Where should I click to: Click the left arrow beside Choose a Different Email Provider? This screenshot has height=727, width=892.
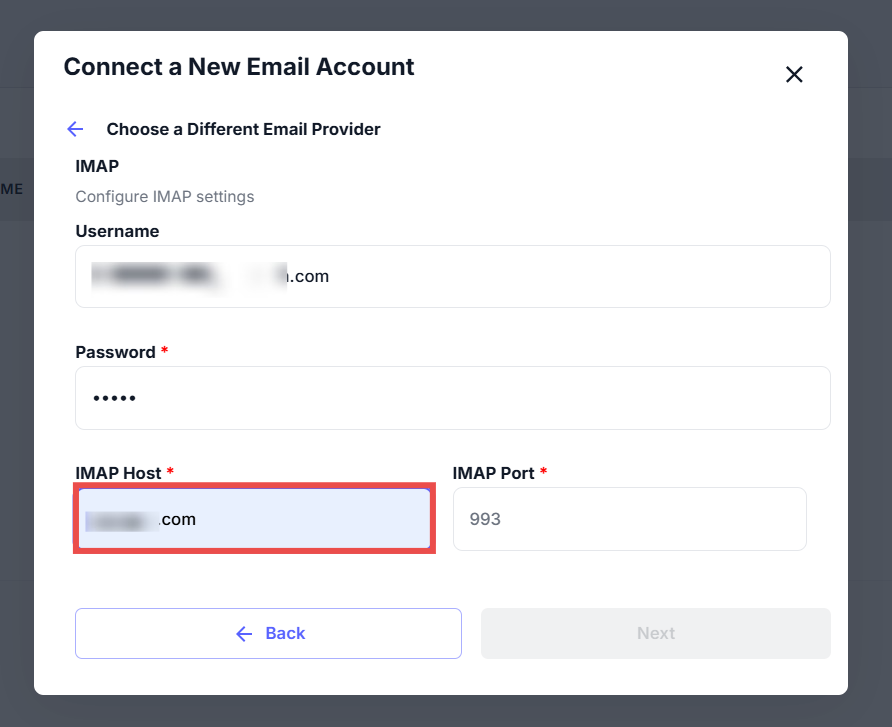tap(75, 129)
